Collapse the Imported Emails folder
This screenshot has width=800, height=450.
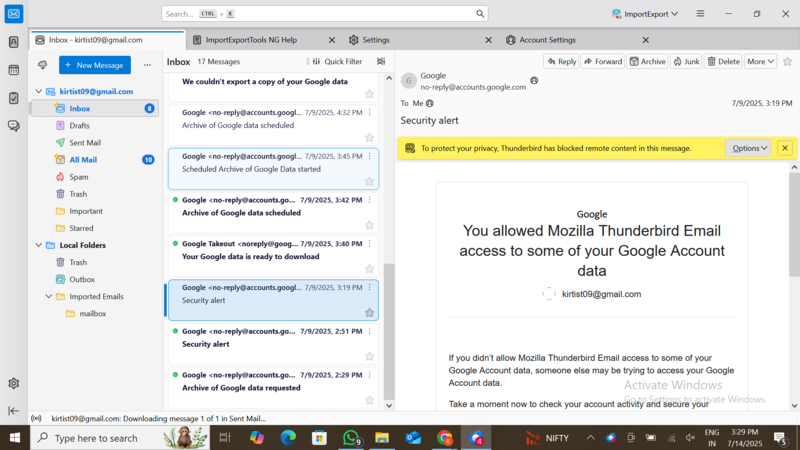click(48, 296)
